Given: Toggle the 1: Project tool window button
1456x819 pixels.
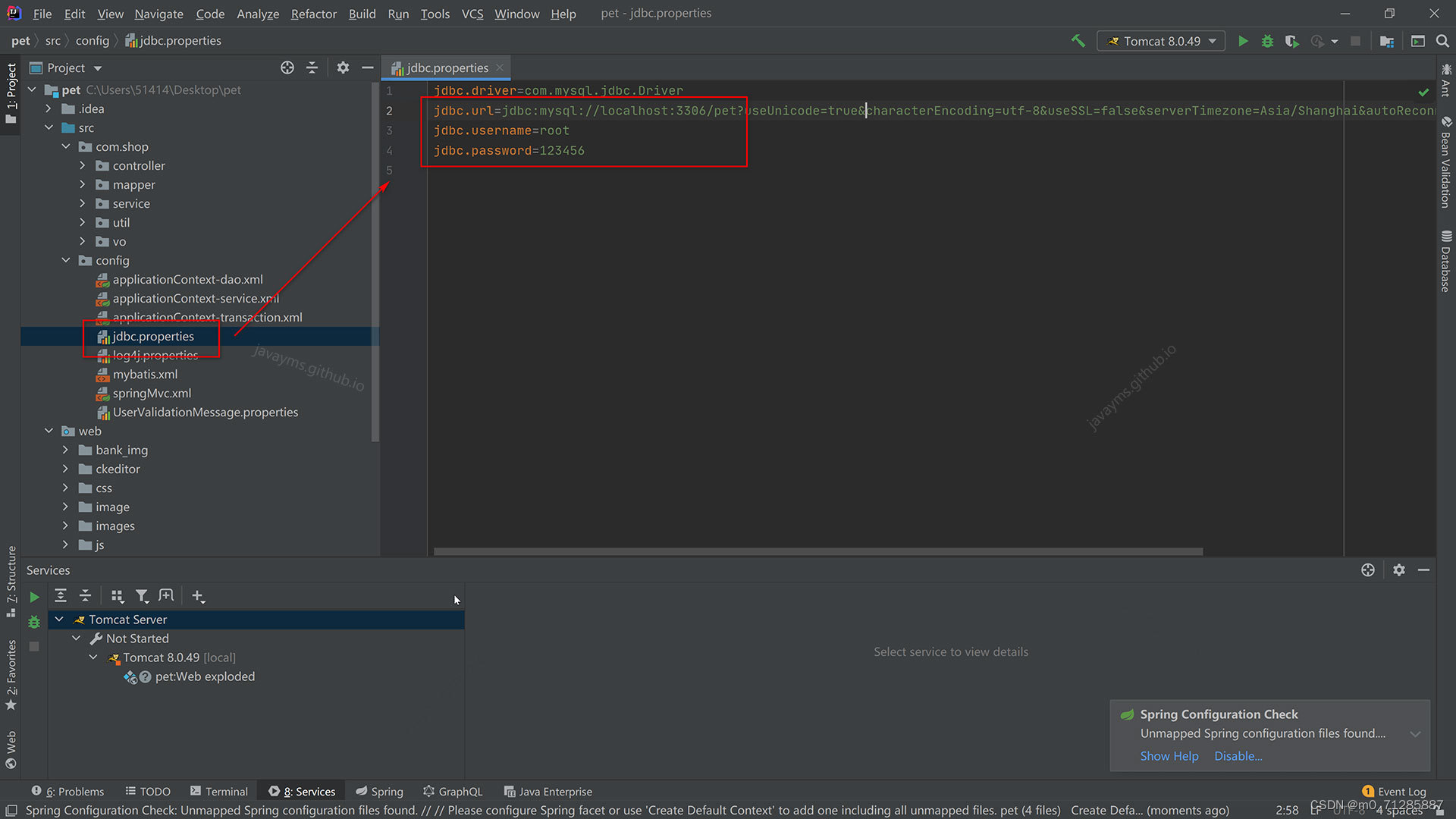Looking at the screenshot, I should (x=11, y=93).
